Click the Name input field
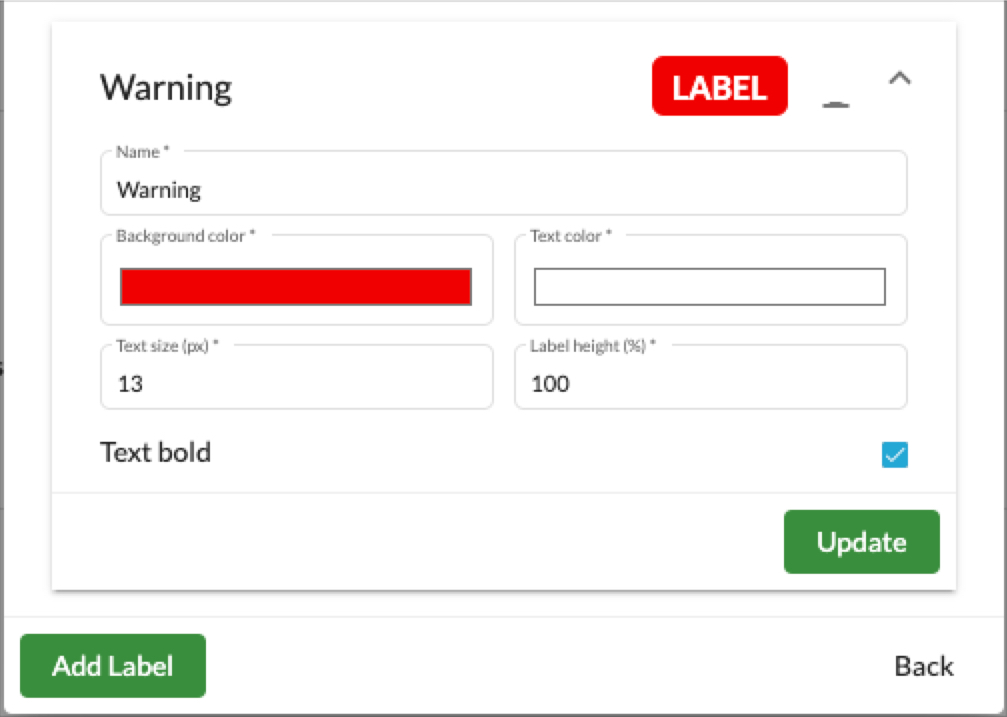The width and height of the screenshot is (1007, 717). pos(504,184)
